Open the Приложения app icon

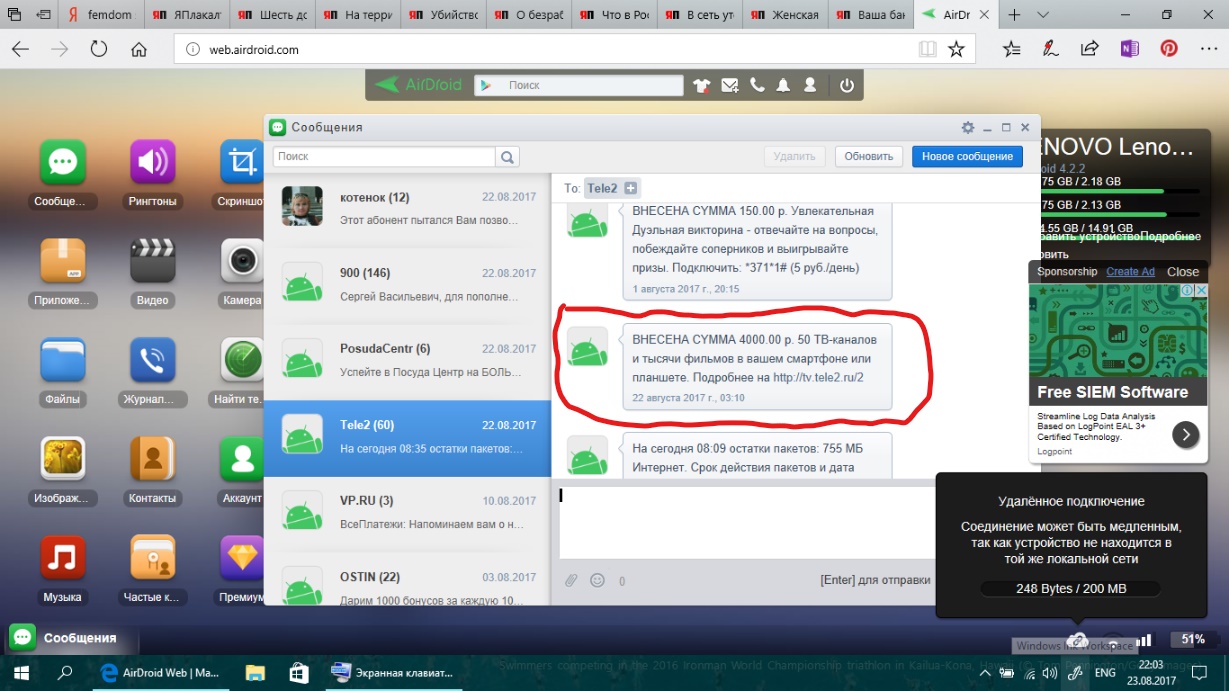63,260
